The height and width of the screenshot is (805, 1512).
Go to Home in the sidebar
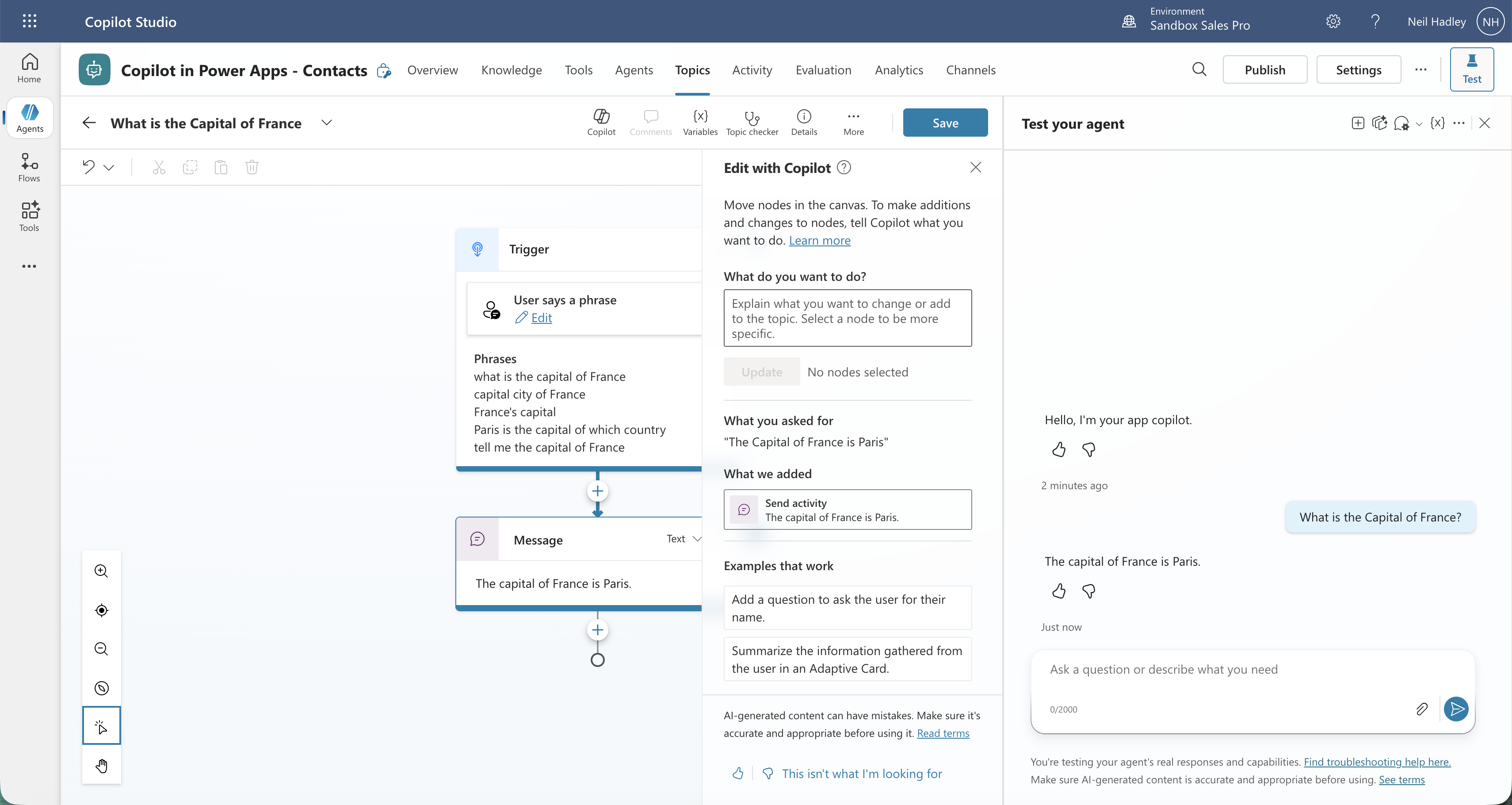[x=29, y=69]
